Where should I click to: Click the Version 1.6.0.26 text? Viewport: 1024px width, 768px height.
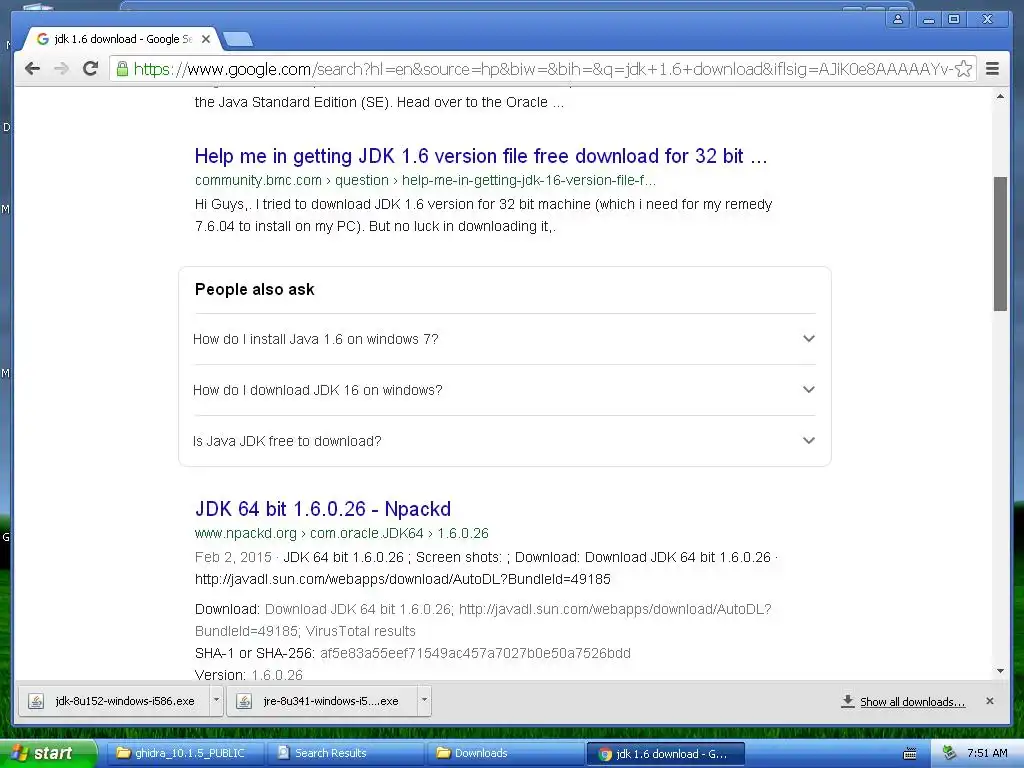249,675
